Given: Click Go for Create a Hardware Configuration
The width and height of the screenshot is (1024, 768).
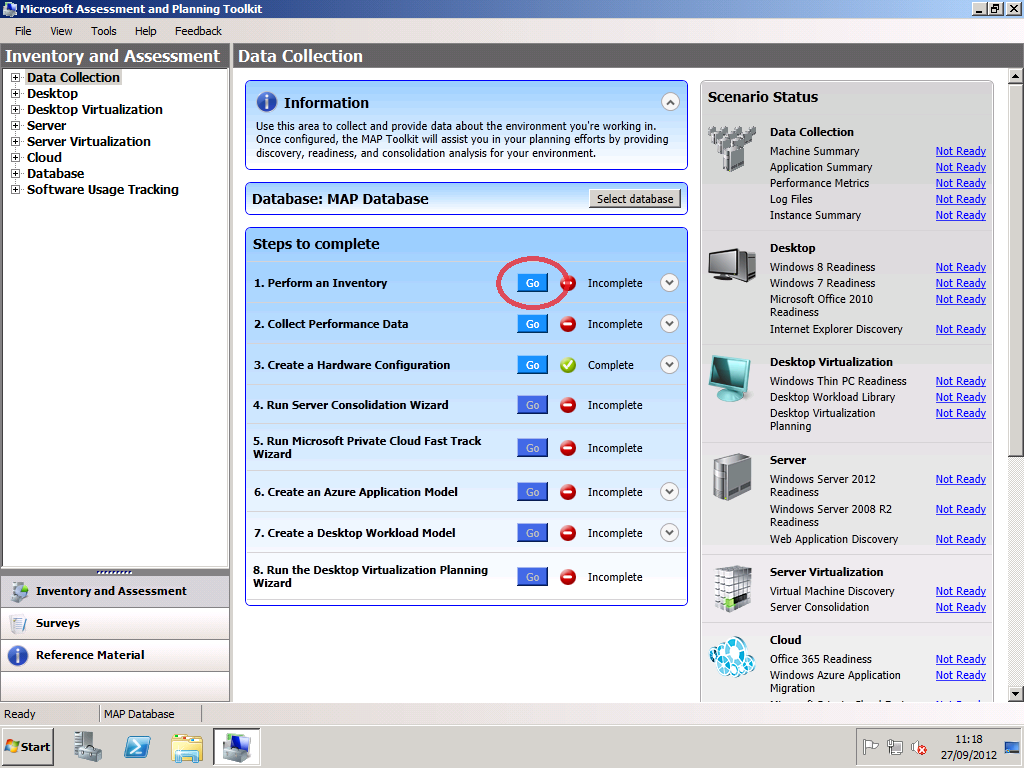Looking at the screenshot, I should click(x=532, y=365).
